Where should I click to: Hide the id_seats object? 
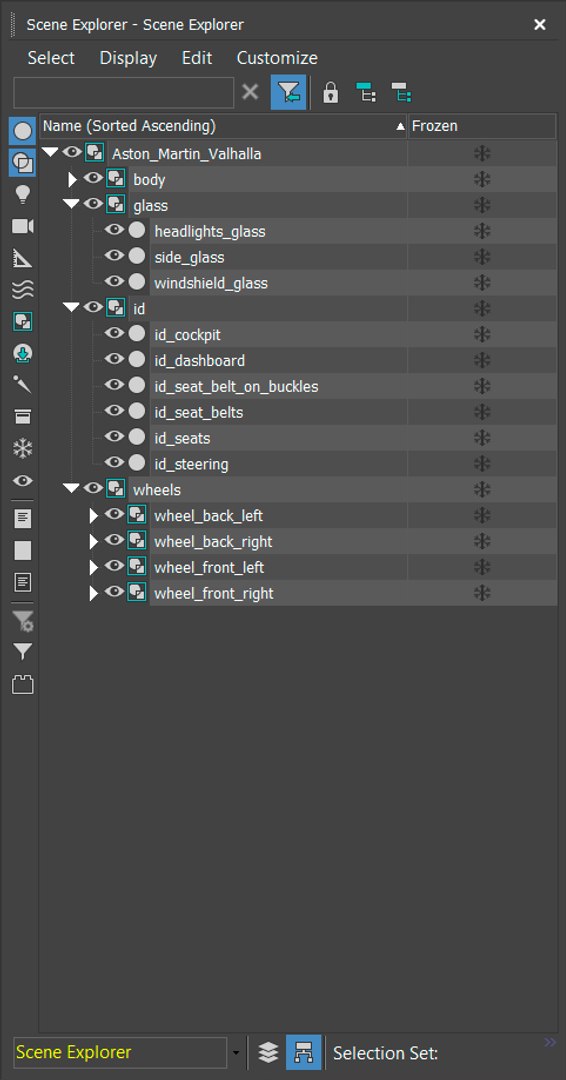(x=114, y=437)
